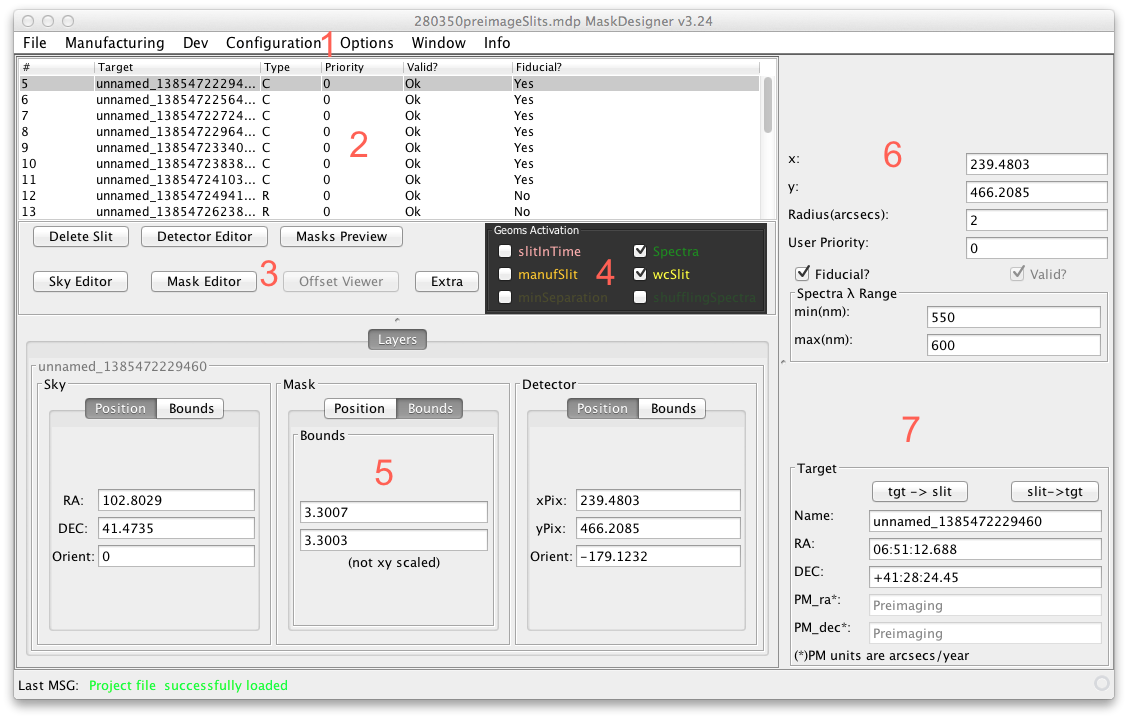This screenshot has width=1128, height=719.
Task: Select slit row number 7
Action: [x=388, y=116]
